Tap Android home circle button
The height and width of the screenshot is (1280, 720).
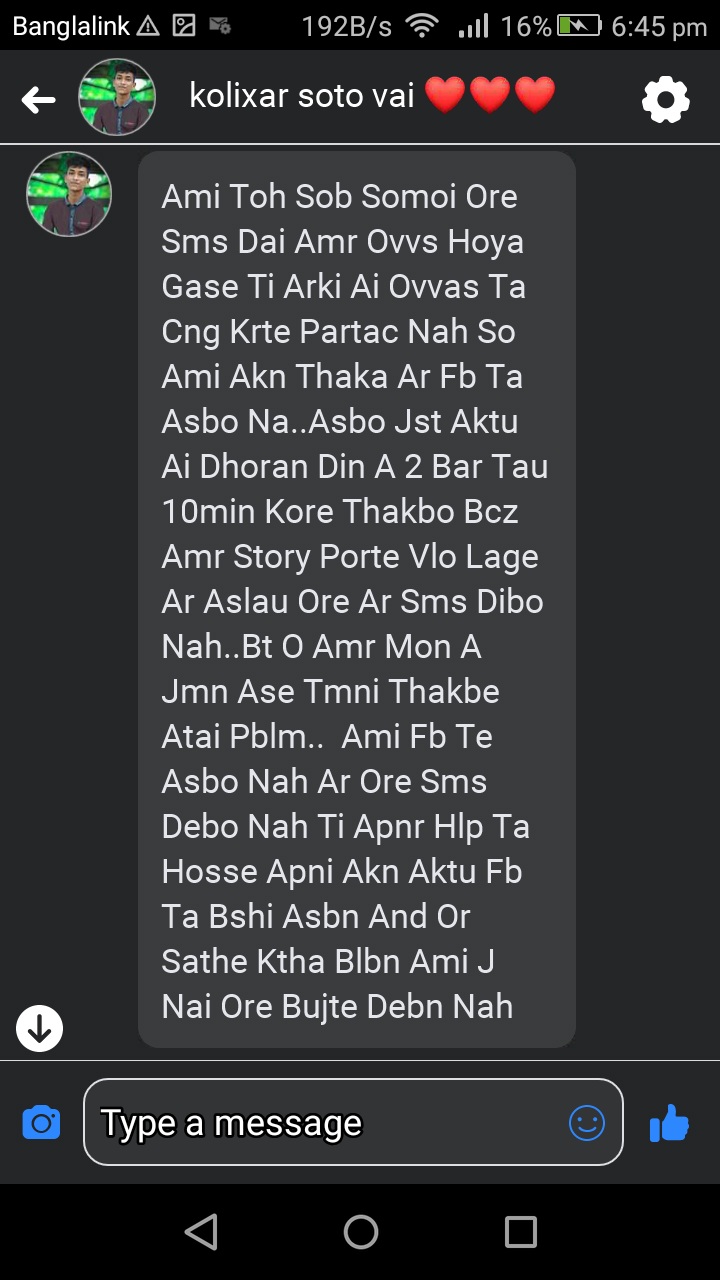pyautogui.click(x=360, y=1232)
